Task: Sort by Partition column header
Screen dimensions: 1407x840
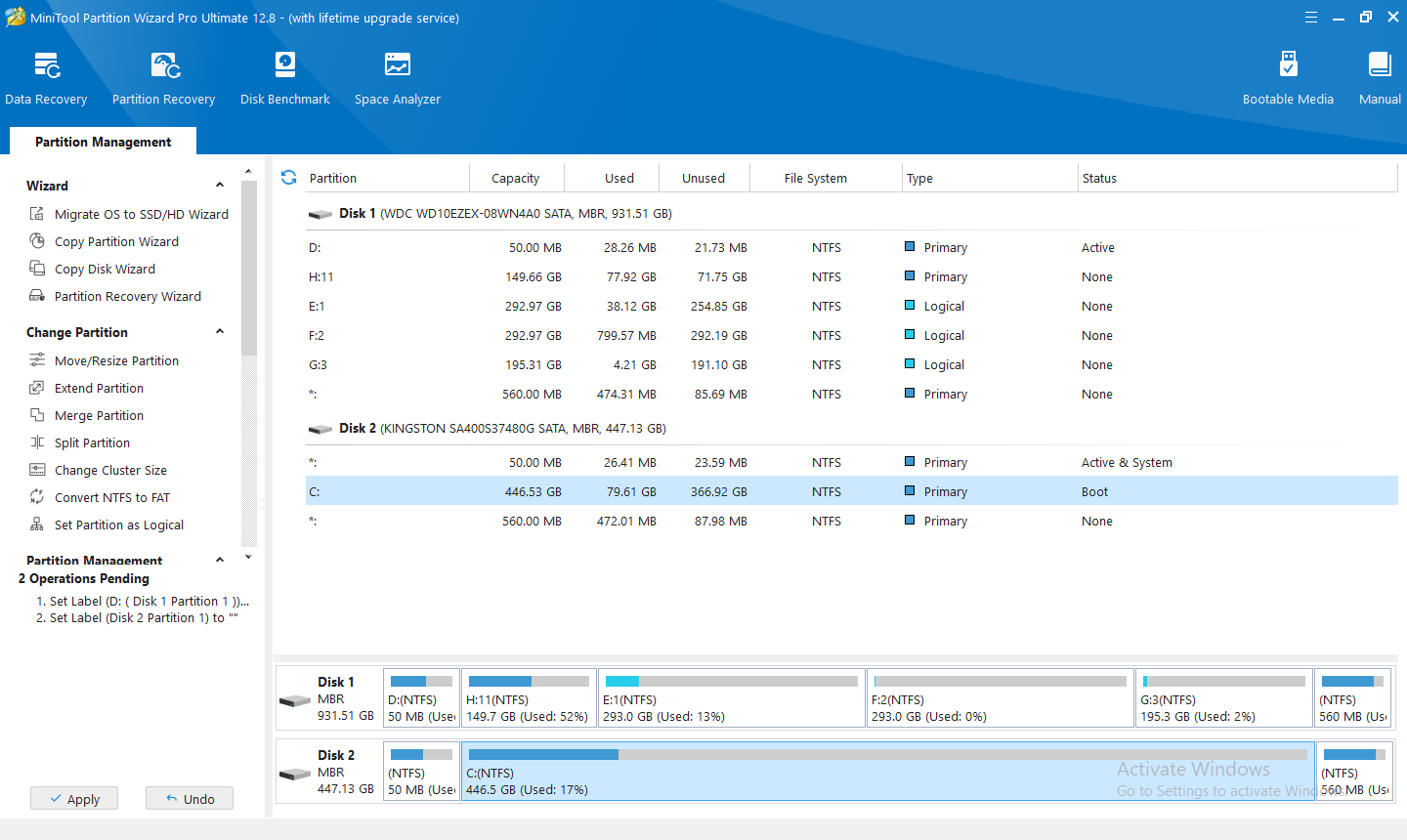Action: coord(387,178)
